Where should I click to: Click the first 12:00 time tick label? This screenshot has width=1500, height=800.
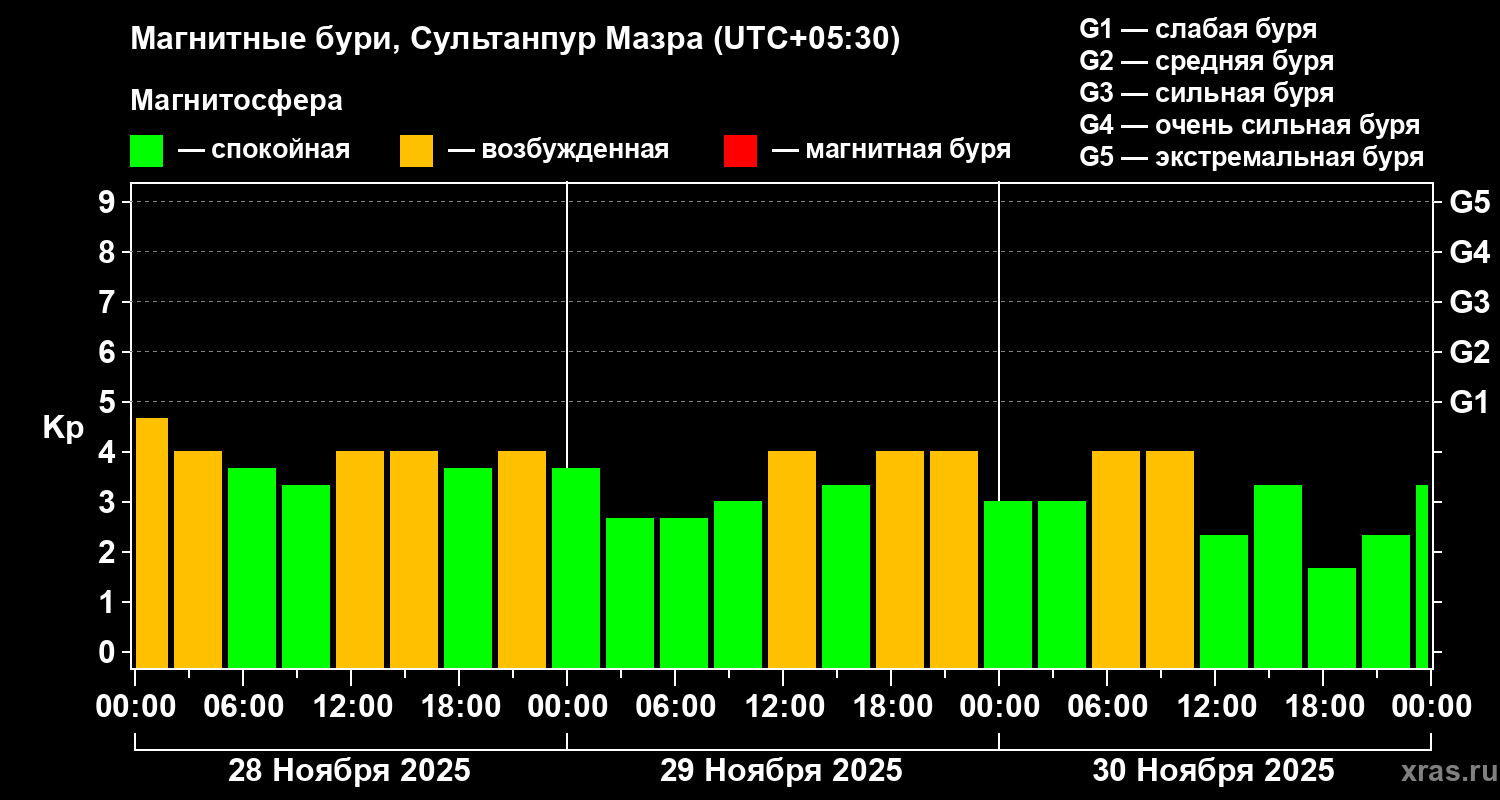[350, 707]
